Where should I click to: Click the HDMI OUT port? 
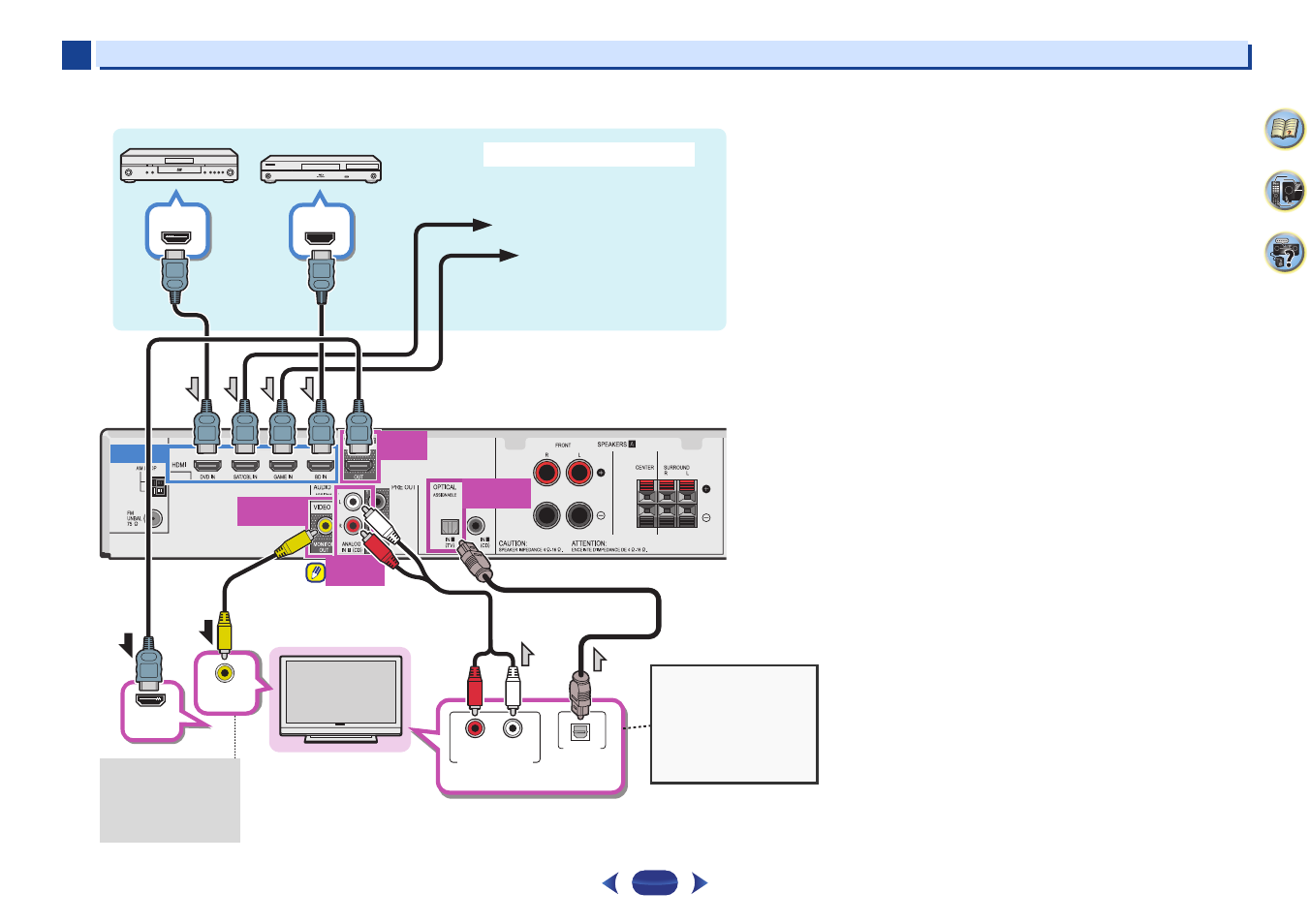pyautogui.click(x=359, y=466)
